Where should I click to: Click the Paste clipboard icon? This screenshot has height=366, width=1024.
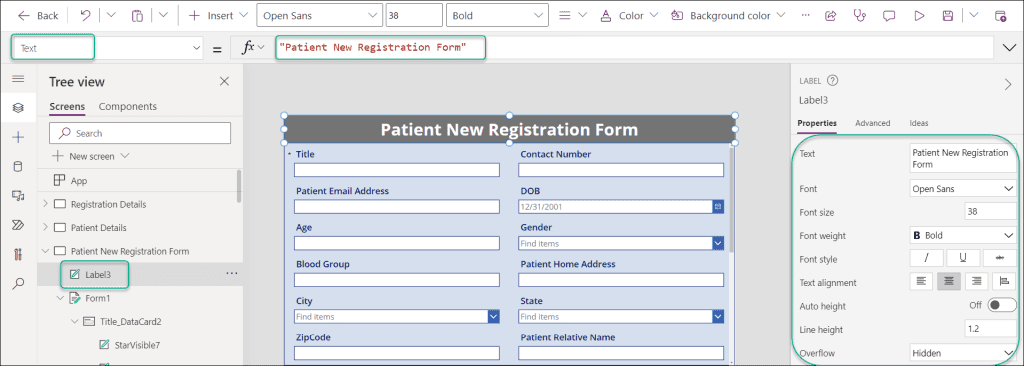[x=137, y=16]
